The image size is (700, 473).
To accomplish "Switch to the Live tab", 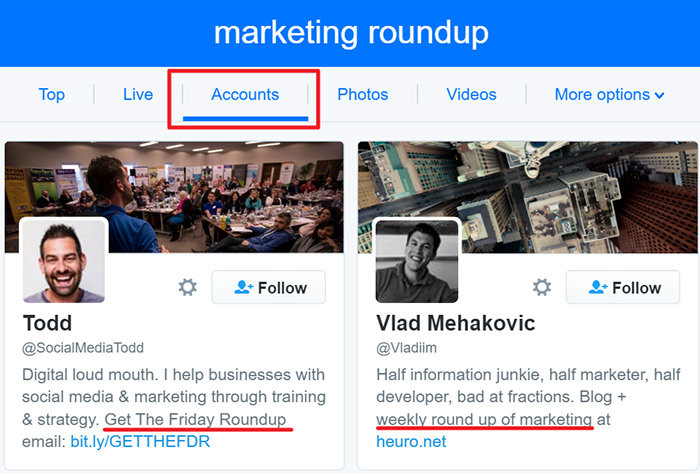I will 138,95.
